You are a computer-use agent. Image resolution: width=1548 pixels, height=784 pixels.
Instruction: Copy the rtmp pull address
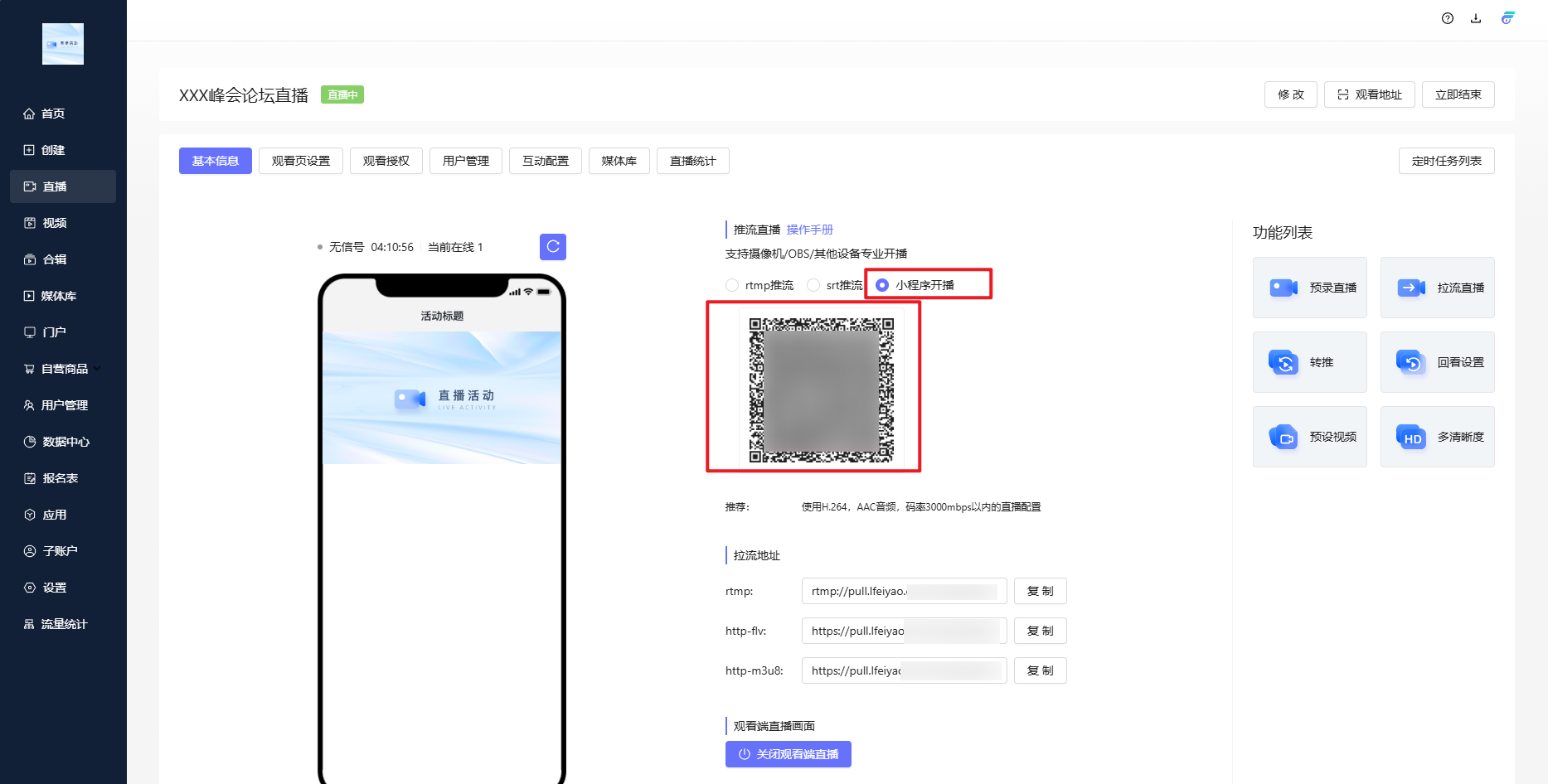coord(1040,591)
